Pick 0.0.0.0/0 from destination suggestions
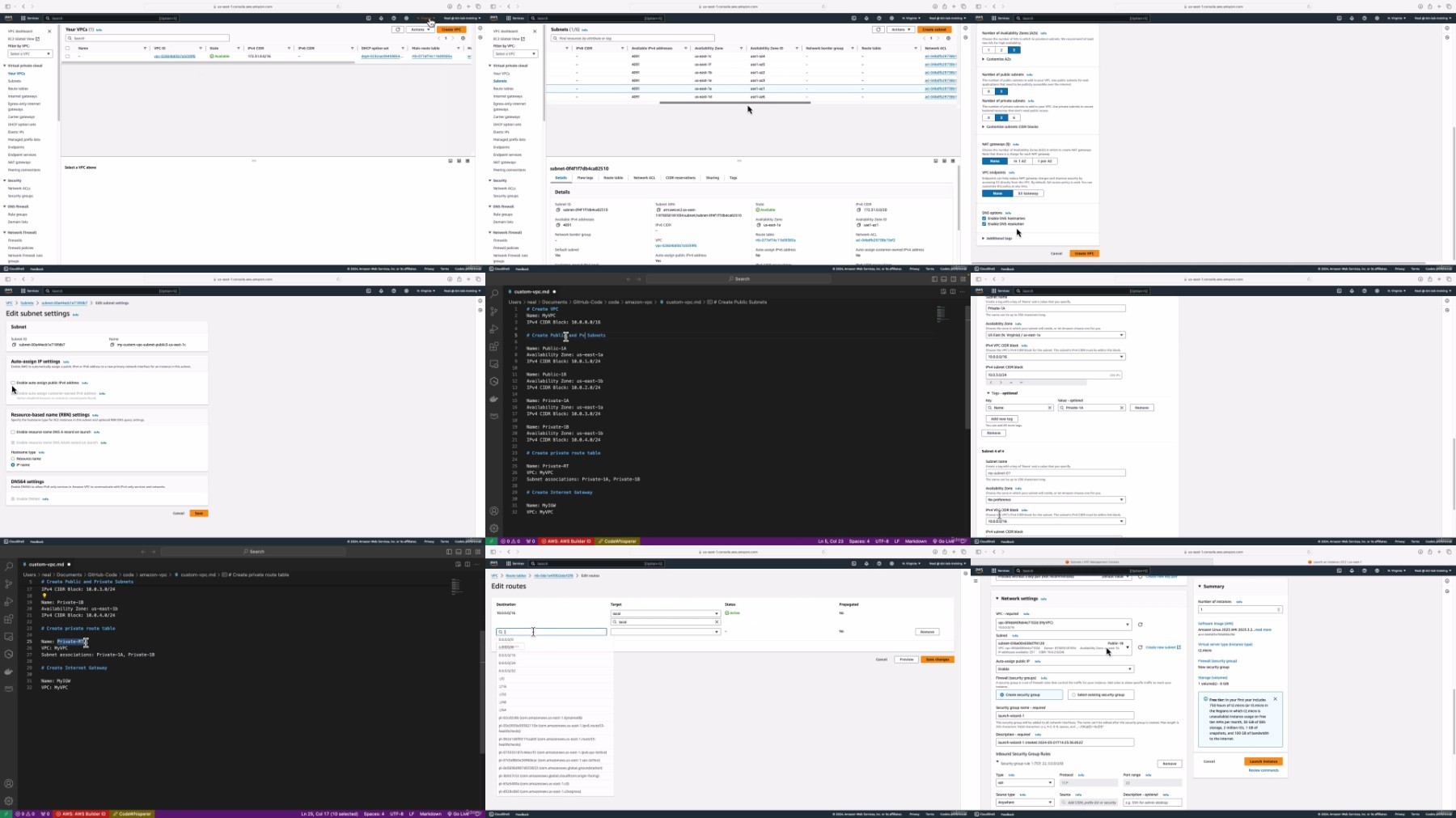 [x=506, y=640]
